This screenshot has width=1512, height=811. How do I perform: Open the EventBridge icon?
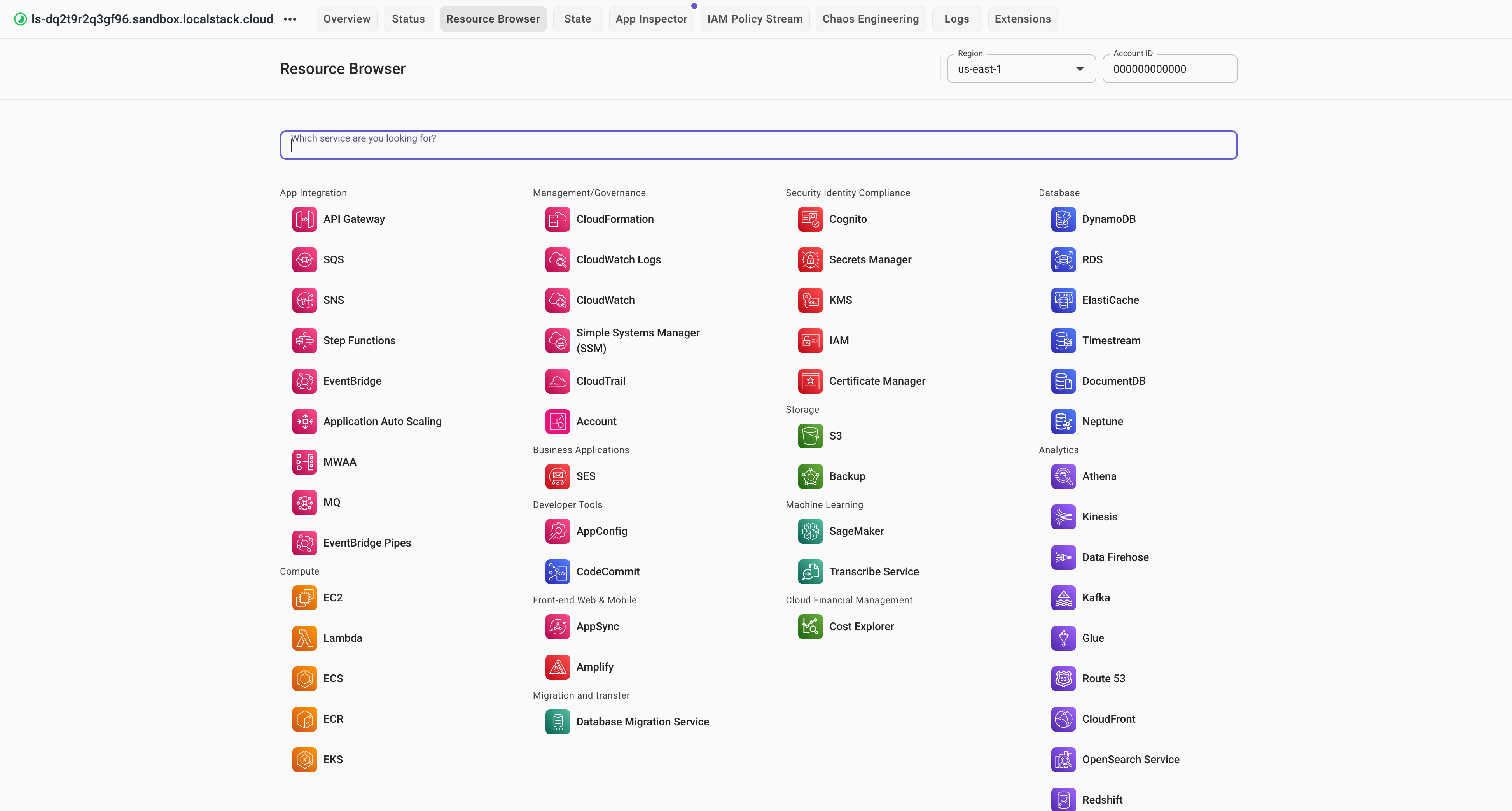305,382
